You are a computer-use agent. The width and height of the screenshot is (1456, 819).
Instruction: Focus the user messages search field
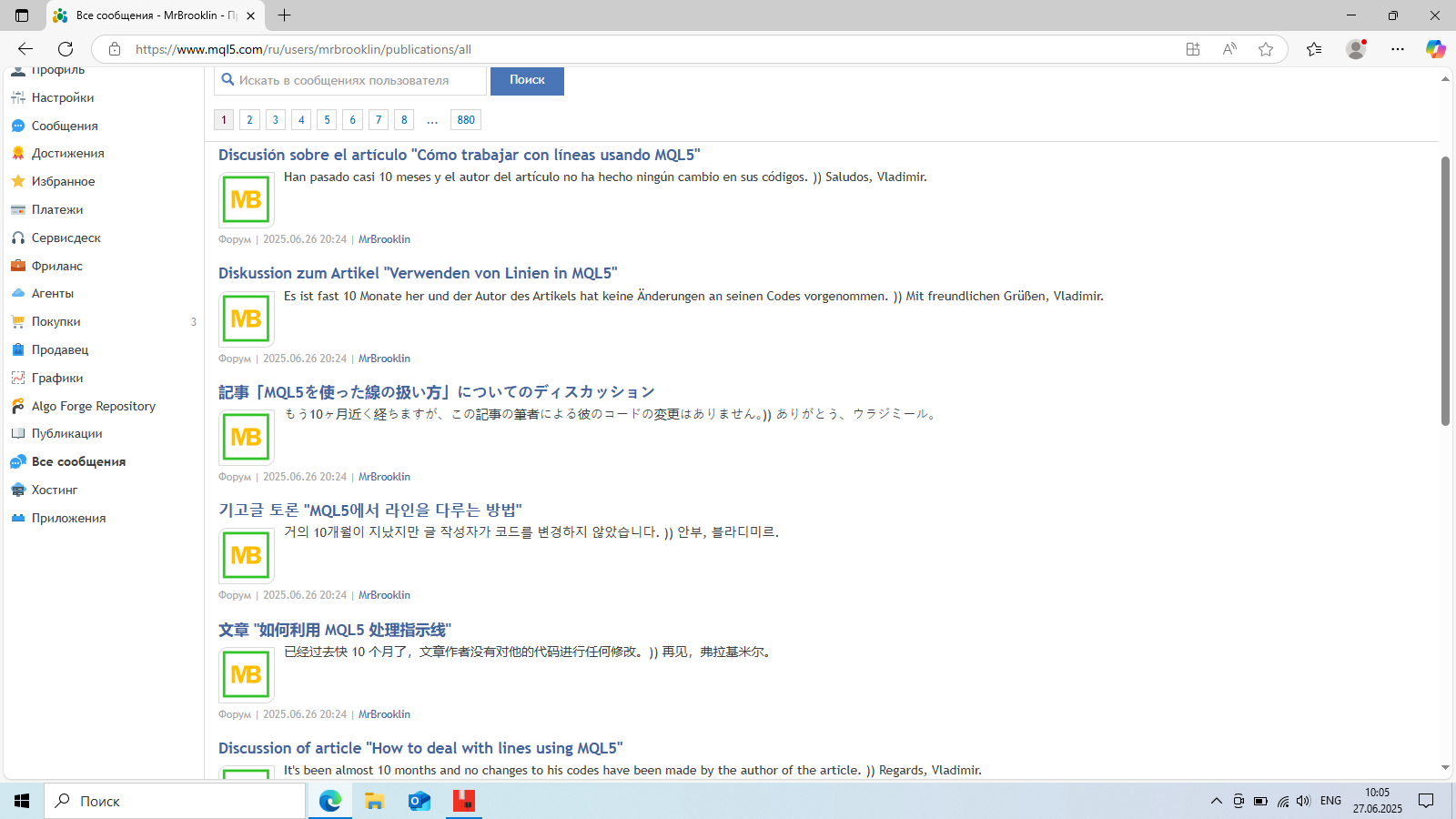tap(350, 80)
